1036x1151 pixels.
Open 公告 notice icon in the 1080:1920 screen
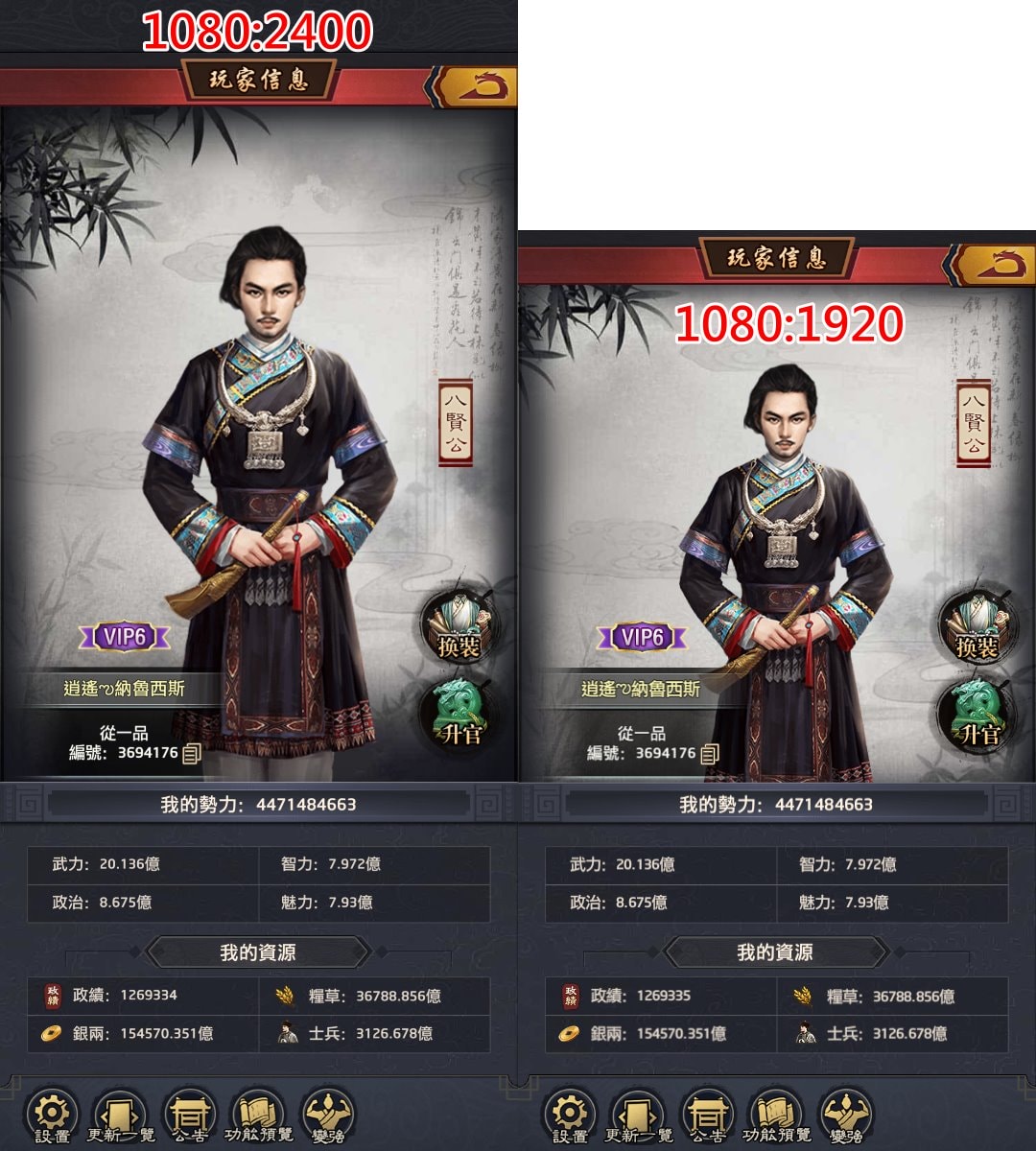(707, 1116)
